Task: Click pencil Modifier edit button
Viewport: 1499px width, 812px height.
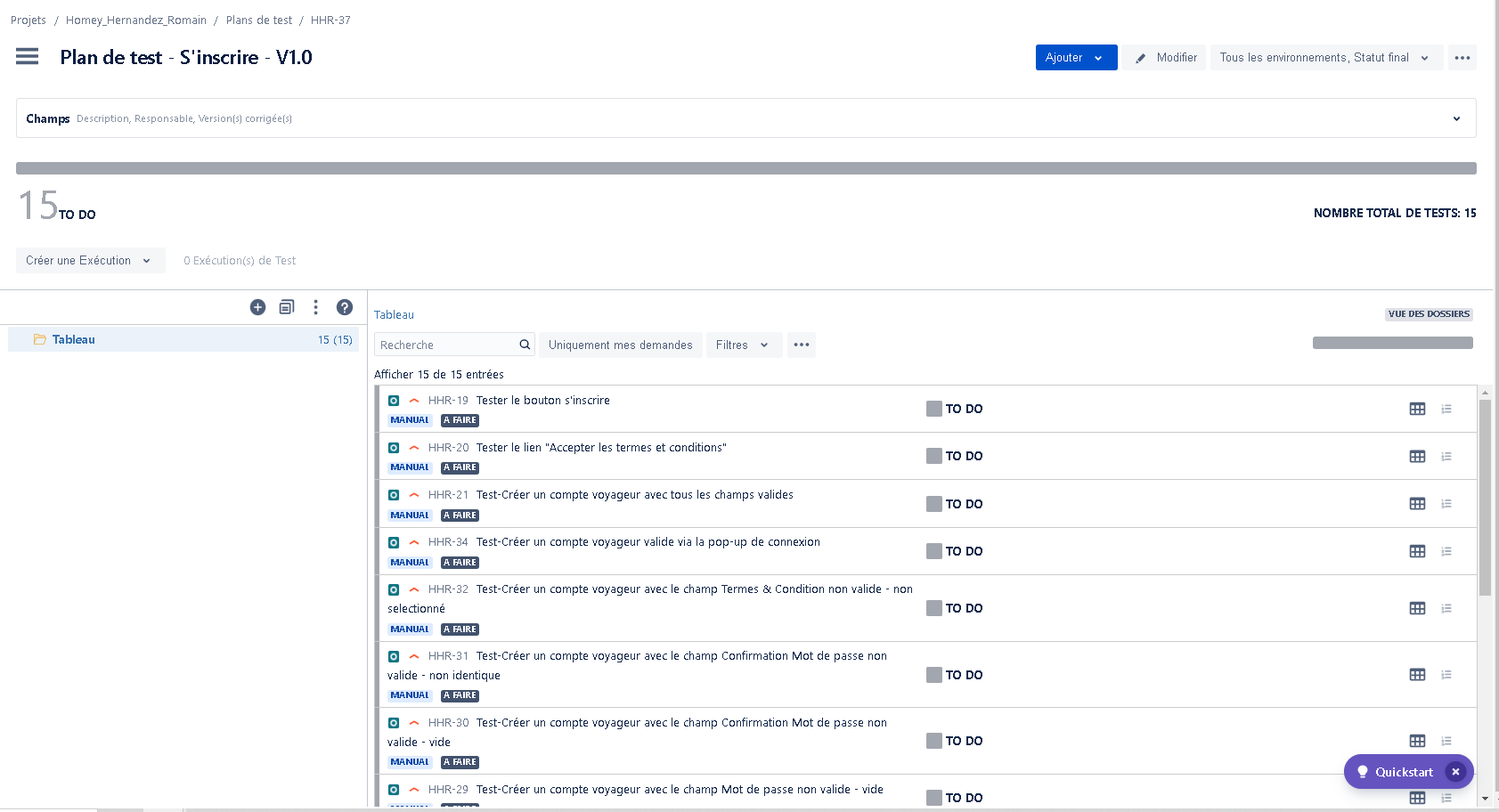Action: pos(1164,58)
